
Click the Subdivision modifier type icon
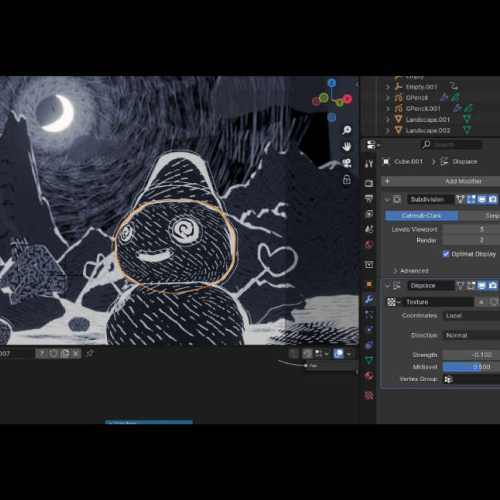[397, 199]
